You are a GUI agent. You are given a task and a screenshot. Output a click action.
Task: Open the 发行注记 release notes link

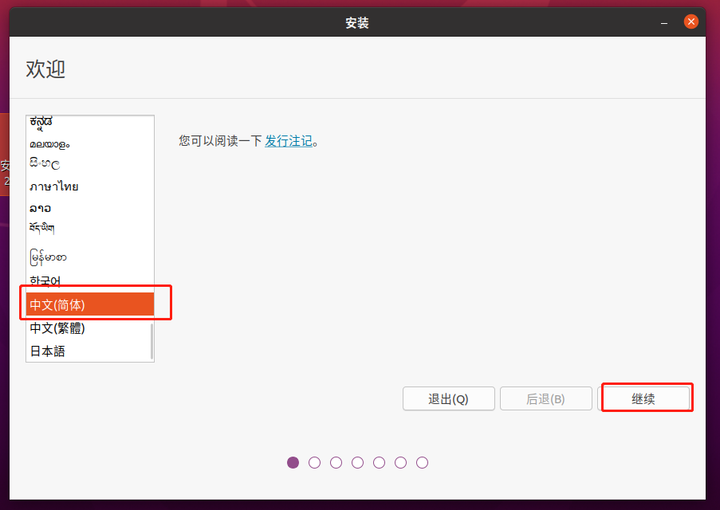[288, 141]
